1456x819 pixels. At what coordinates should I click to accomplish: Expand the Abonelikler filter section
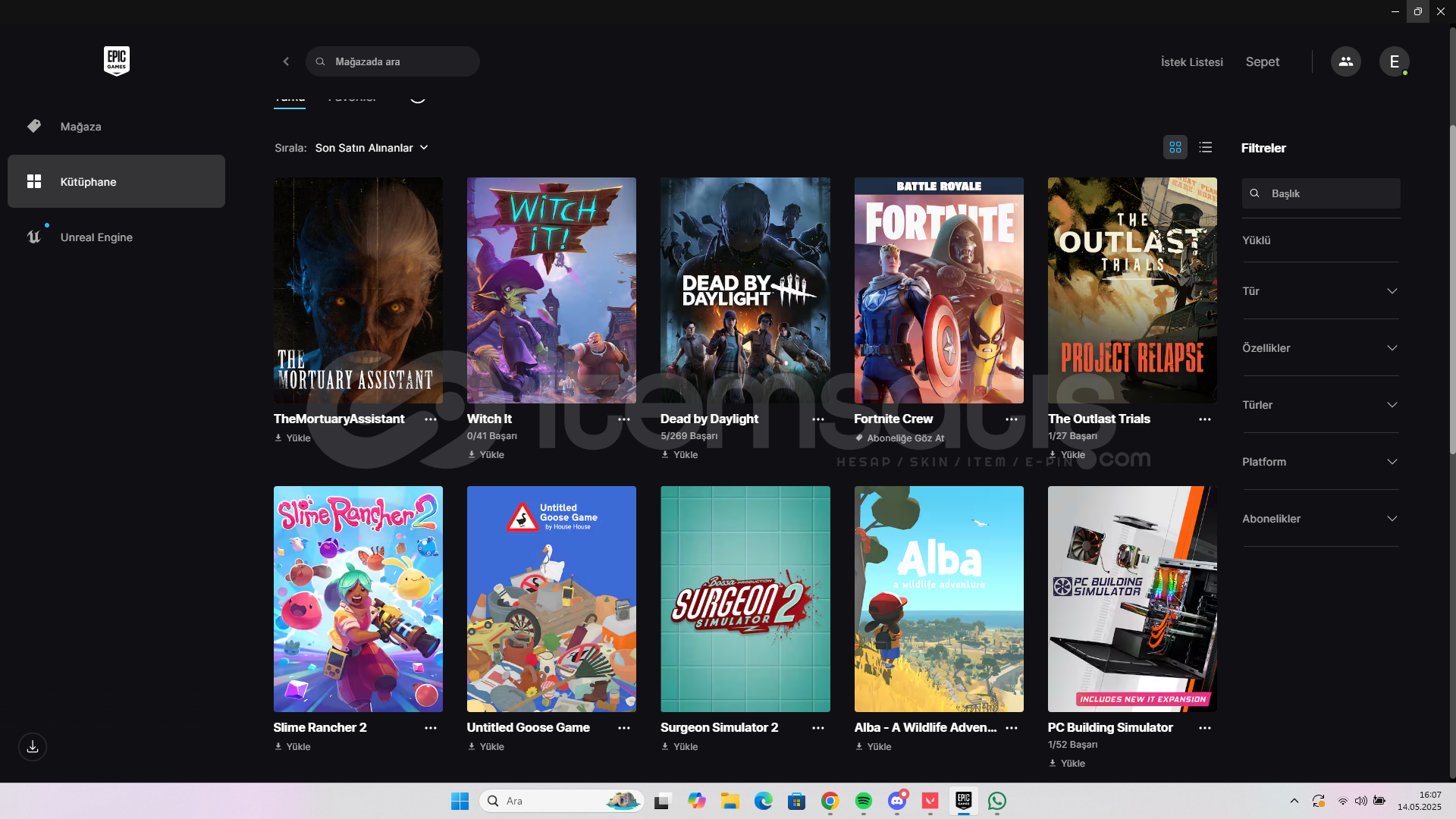(1320, 519)
